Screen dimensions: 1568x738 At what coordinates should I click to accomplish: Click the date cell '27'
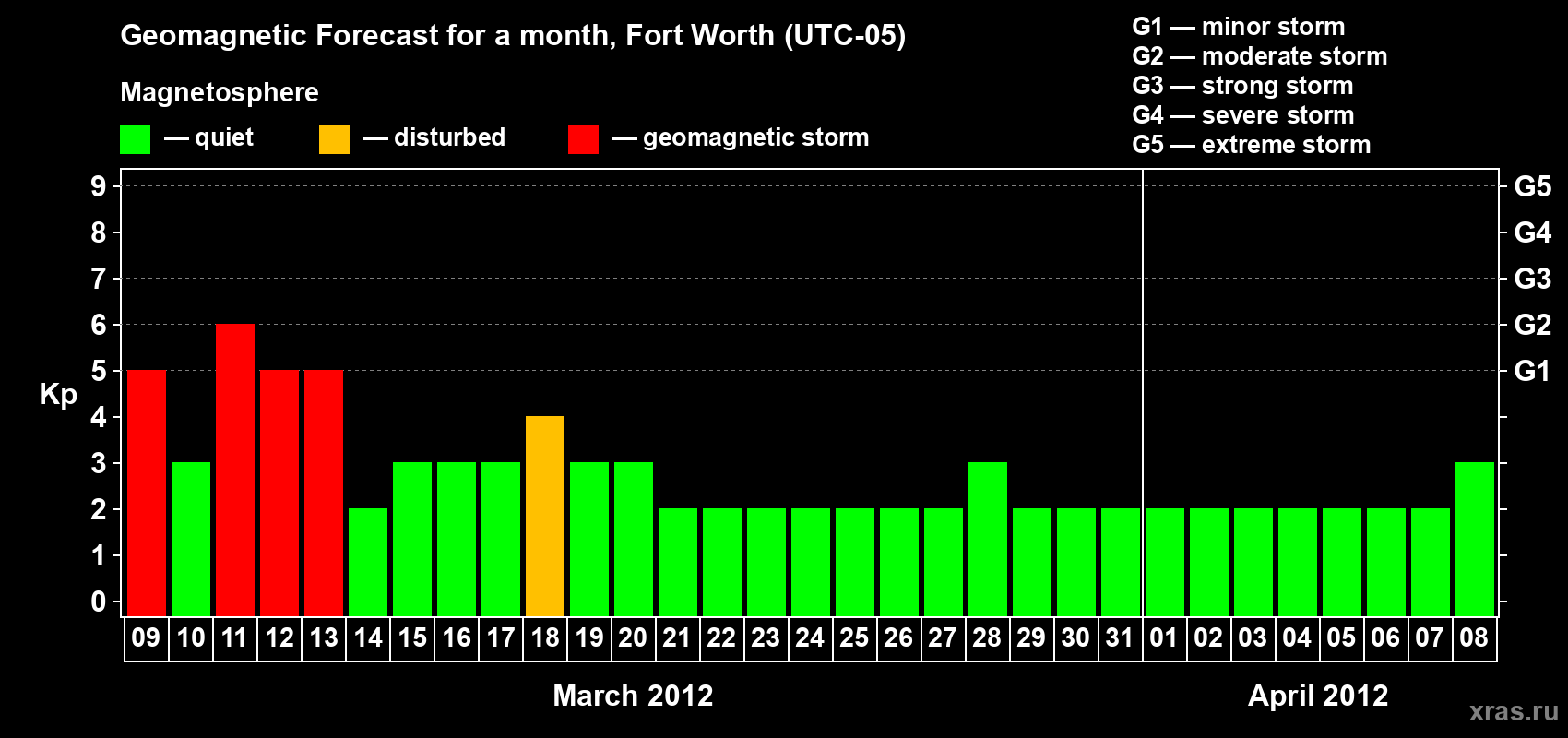tap(944, 638)
